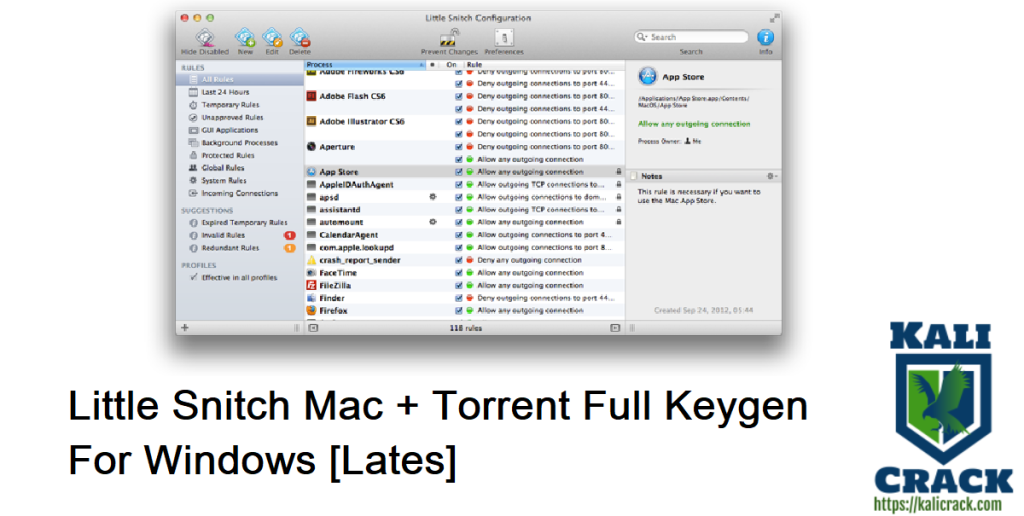Click the App Store icon in details pane
Screen dimensions: 1024x516
click(x=647, y=76)
